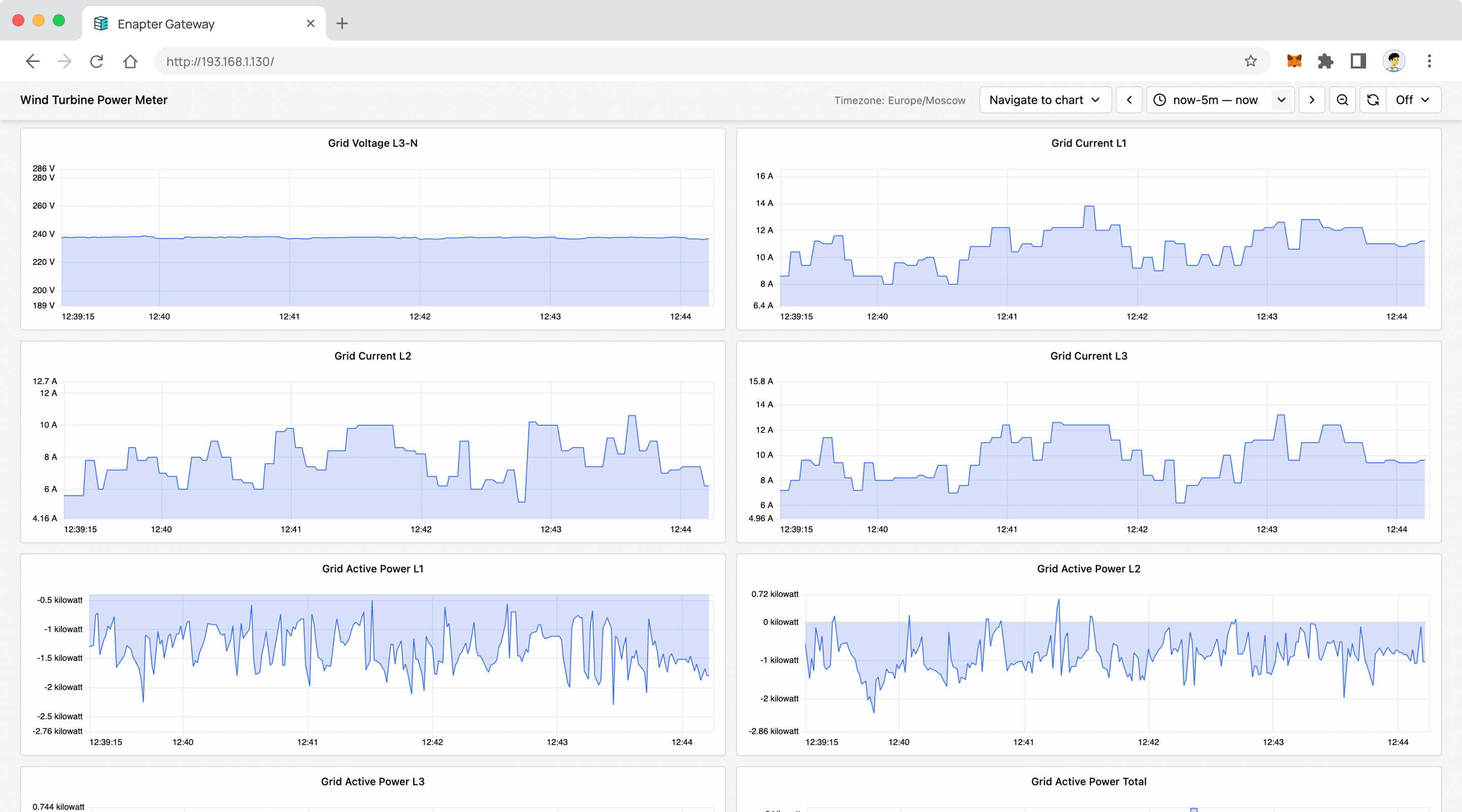Open the now-5m — now time picker
This screenshot has height=812, width=1462.
pos(1215,100)
